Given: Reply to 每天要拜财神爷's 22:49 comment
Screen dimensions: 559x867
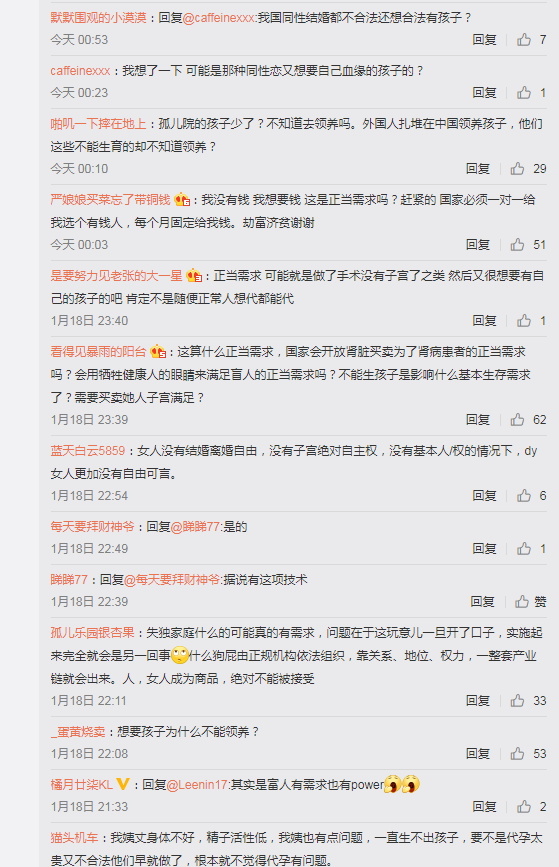Looking at the screenshot, I should (x=484, y=548).
